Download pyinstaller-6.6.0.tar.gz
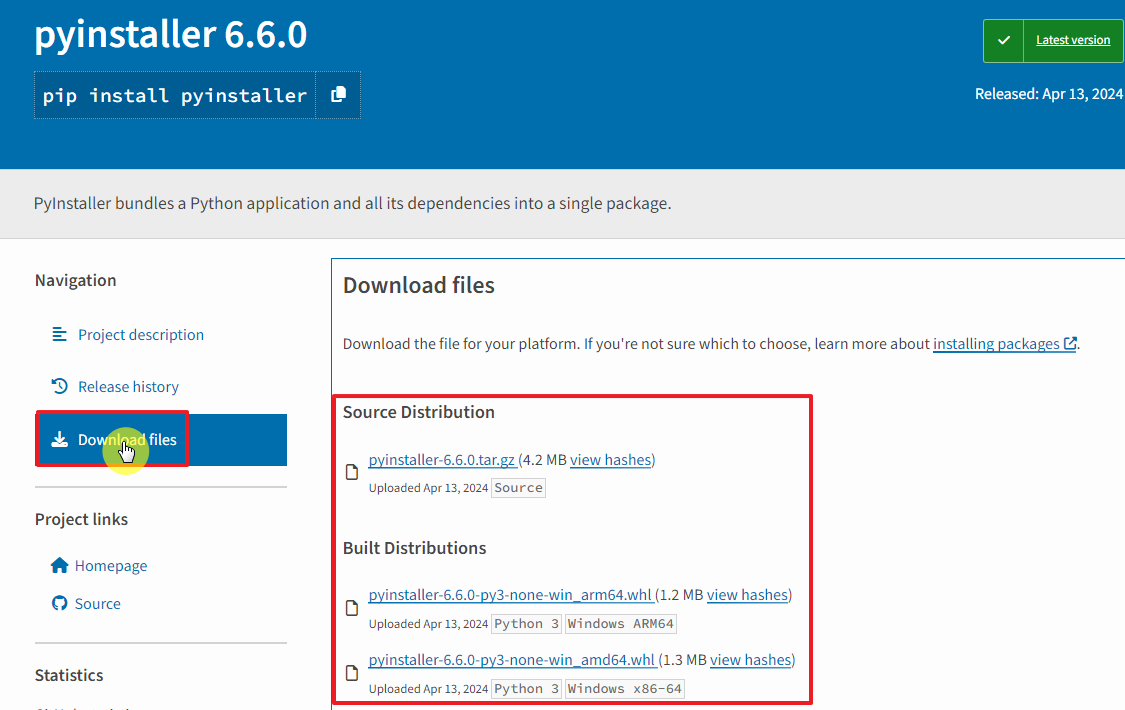1125x710 pixels. (x=442, y=460)
